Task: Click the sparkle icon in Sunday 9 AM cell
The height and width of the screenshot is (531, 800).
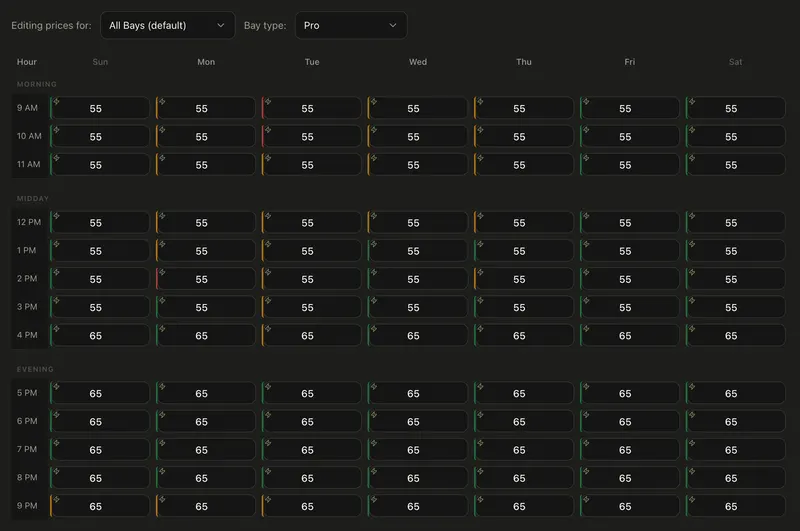Action: click(x=57, y=102)
